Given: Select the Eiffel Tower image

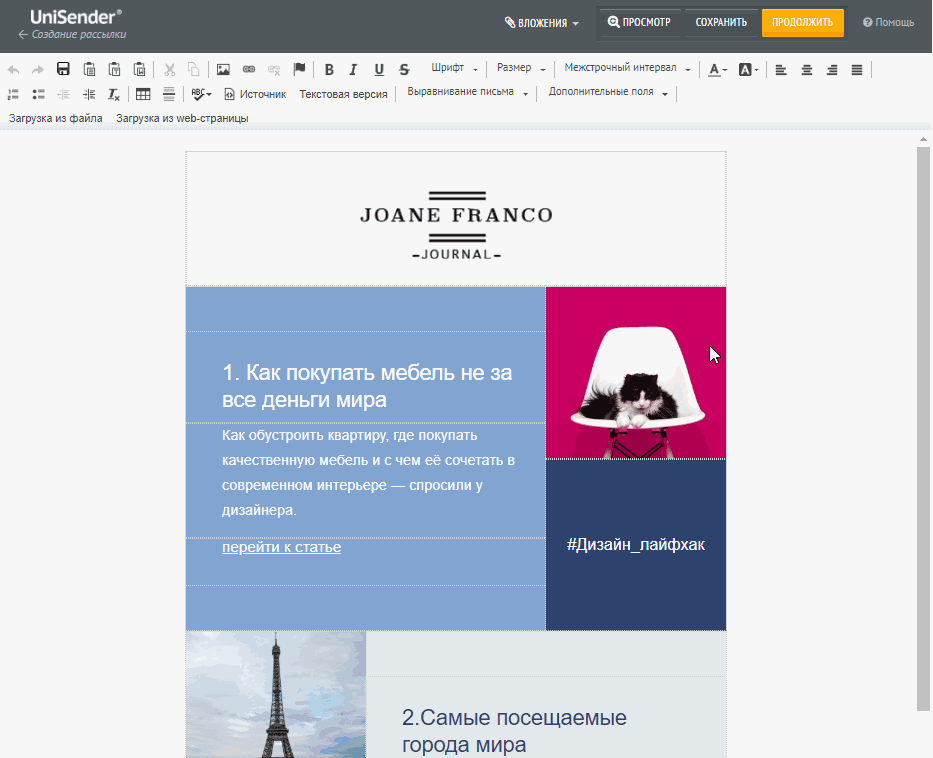Looking at the screenshot, I should pyautogui.click(x=276, y=694).
